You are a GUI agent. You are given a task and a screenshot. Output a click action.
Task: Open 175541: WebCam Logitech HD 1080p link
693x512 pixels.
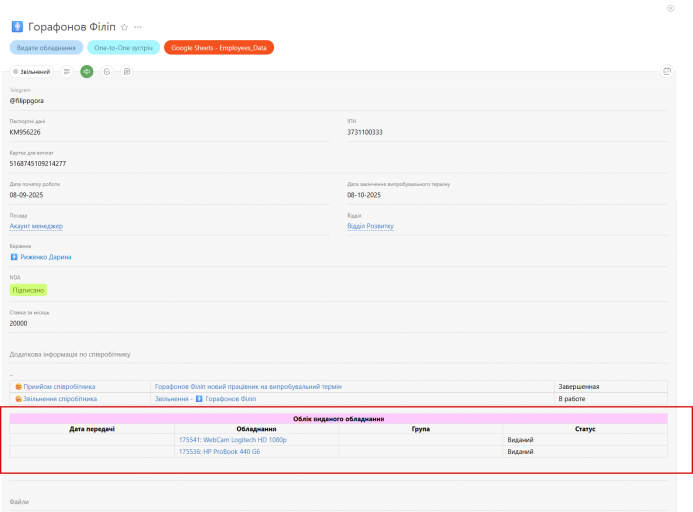click(x=233, y=439)
